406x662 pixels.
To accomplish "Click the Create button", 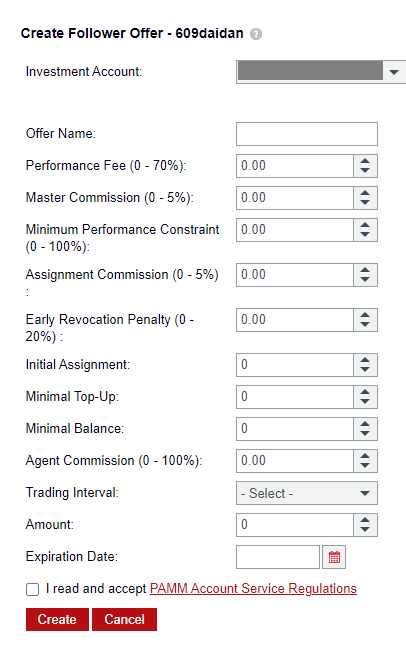I will (57, 619).
